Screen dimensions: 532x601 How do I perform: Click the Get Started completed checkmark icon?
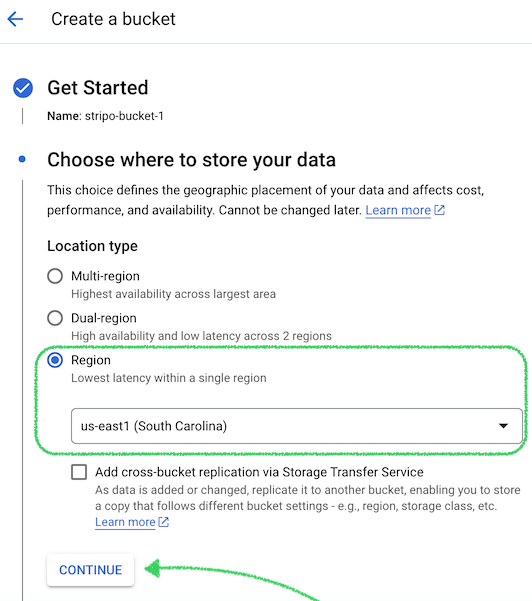23,88
